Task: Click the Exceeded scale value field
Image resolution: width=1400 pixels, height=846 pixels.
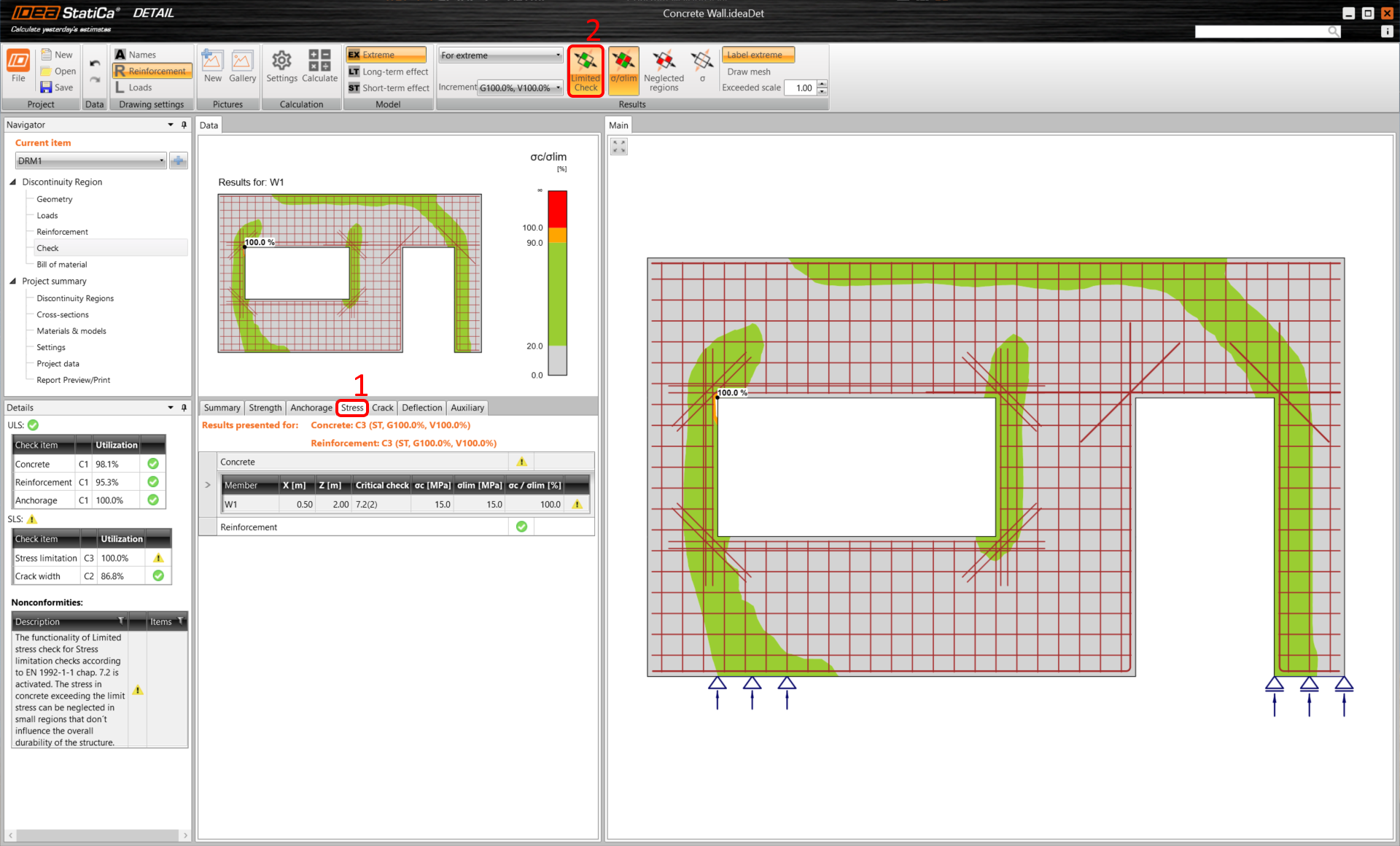Action: tap(803, 88)
